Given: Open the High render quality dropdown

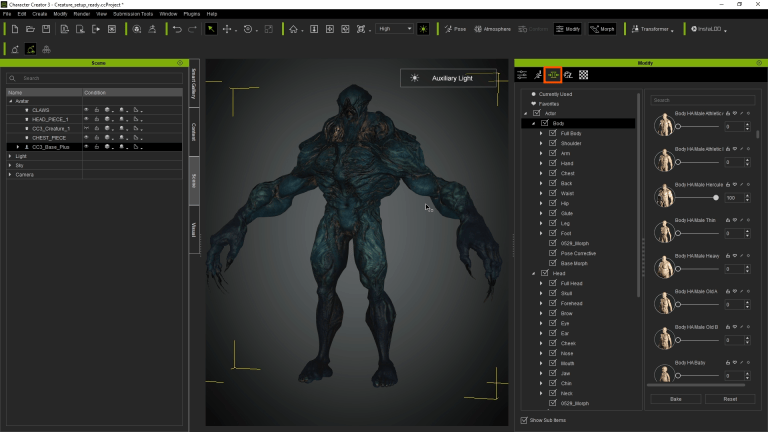Looking at the screenshot, I should click(395, 29).
